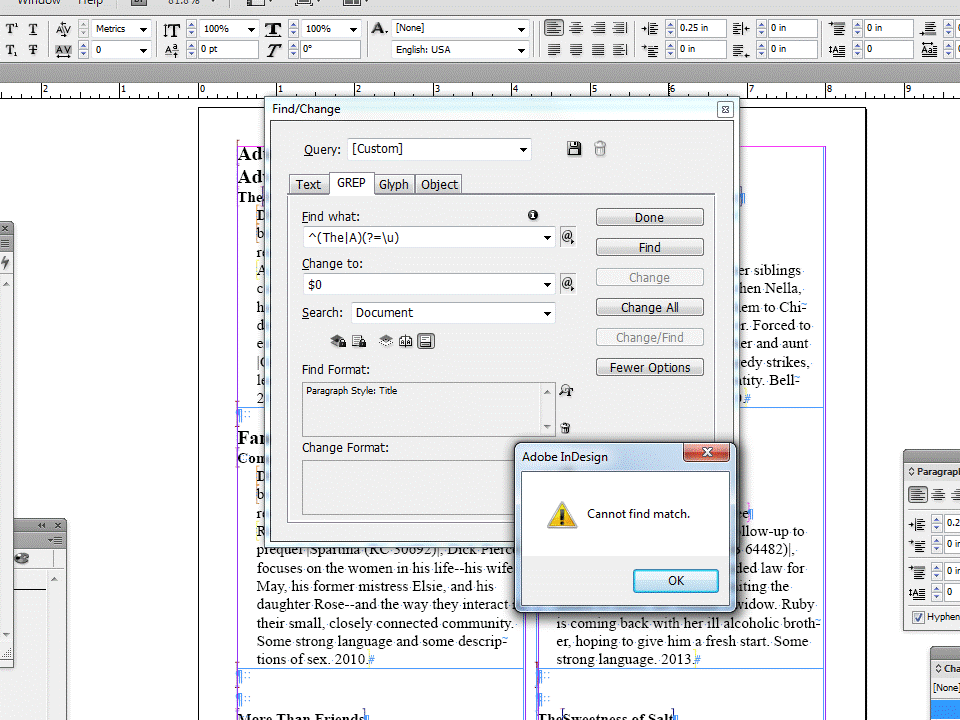Viewport: 960px width, 720px height.
Task: Click OK in Cannot find match alert
Action: 676,581
